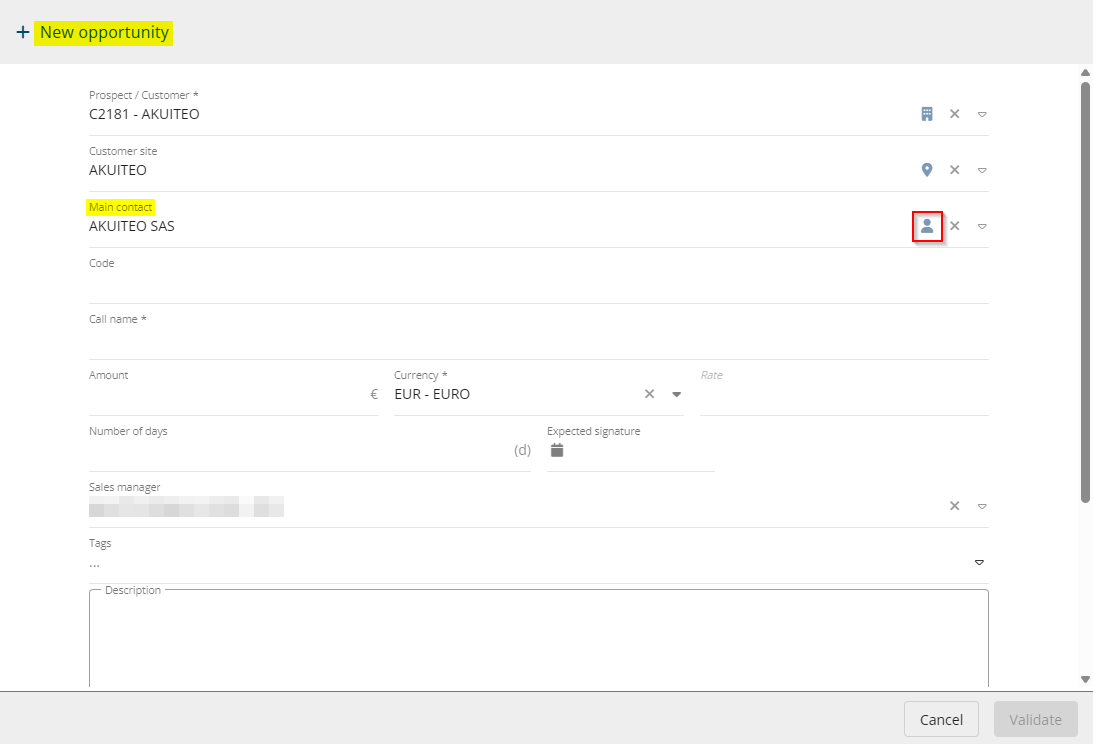Open the Main contact dropdown list
Screen dimensions: 1093x744
(982, 226)
